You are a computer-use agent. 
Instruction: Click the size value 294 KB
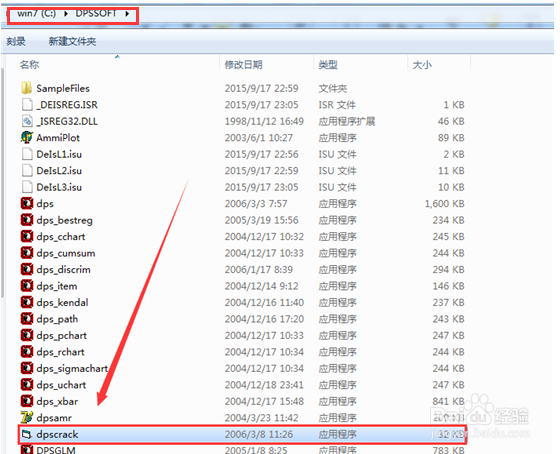(449, 269)
